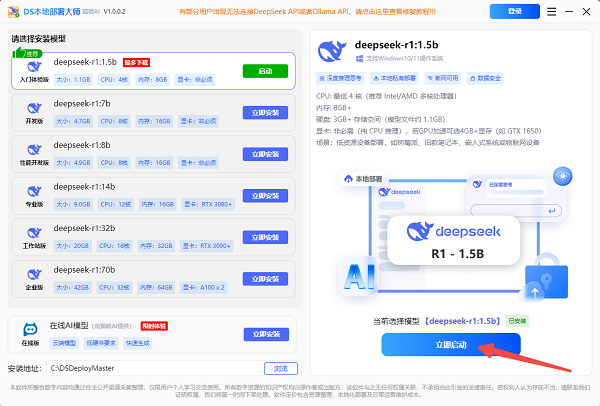Image resolution: width=600 pixels, height=406 pixels.
Task: Click the 显卡: RTX 3090+ tag
Action: click(206, 246)
